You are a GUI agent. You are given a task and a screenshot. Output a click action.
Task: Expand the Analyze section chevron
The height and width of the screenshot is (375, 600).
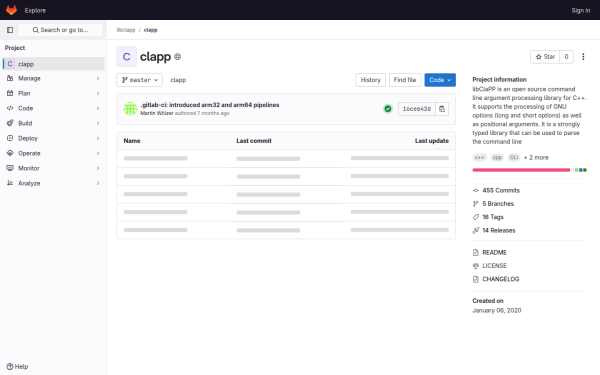(98, 183)
